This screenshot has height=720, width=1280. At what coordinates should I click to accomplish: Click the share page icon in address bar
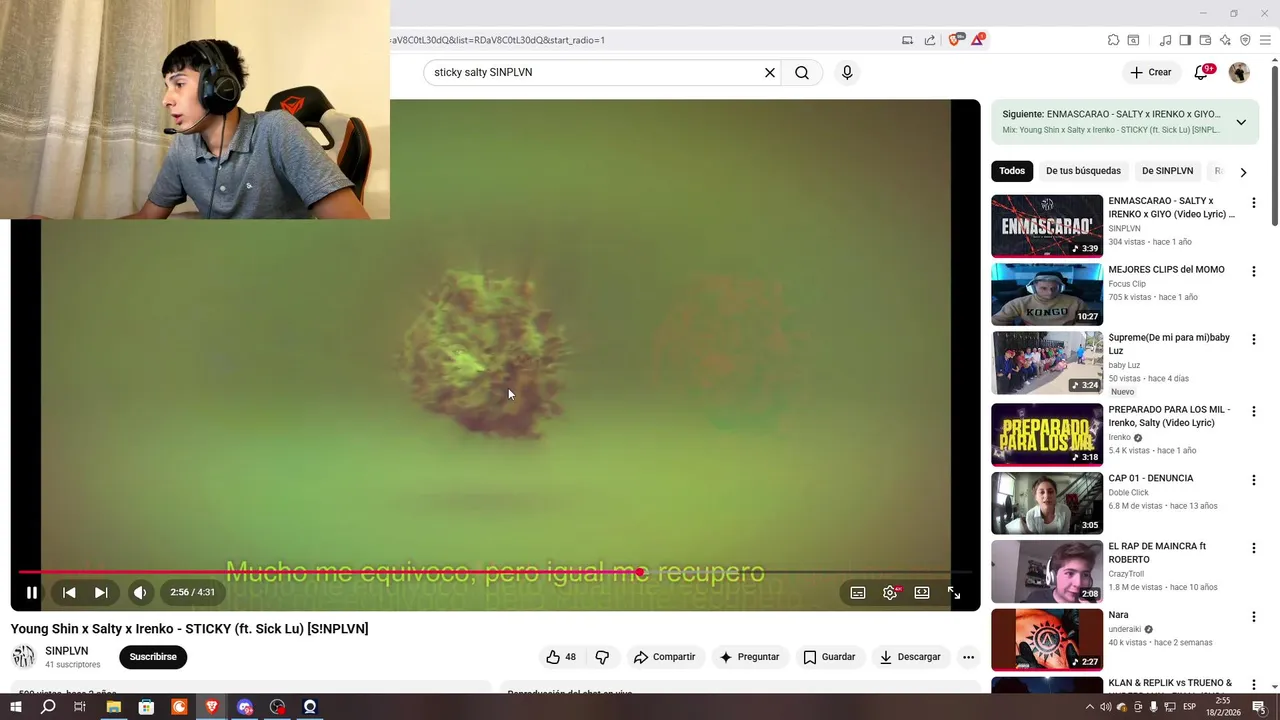(930, 40)
